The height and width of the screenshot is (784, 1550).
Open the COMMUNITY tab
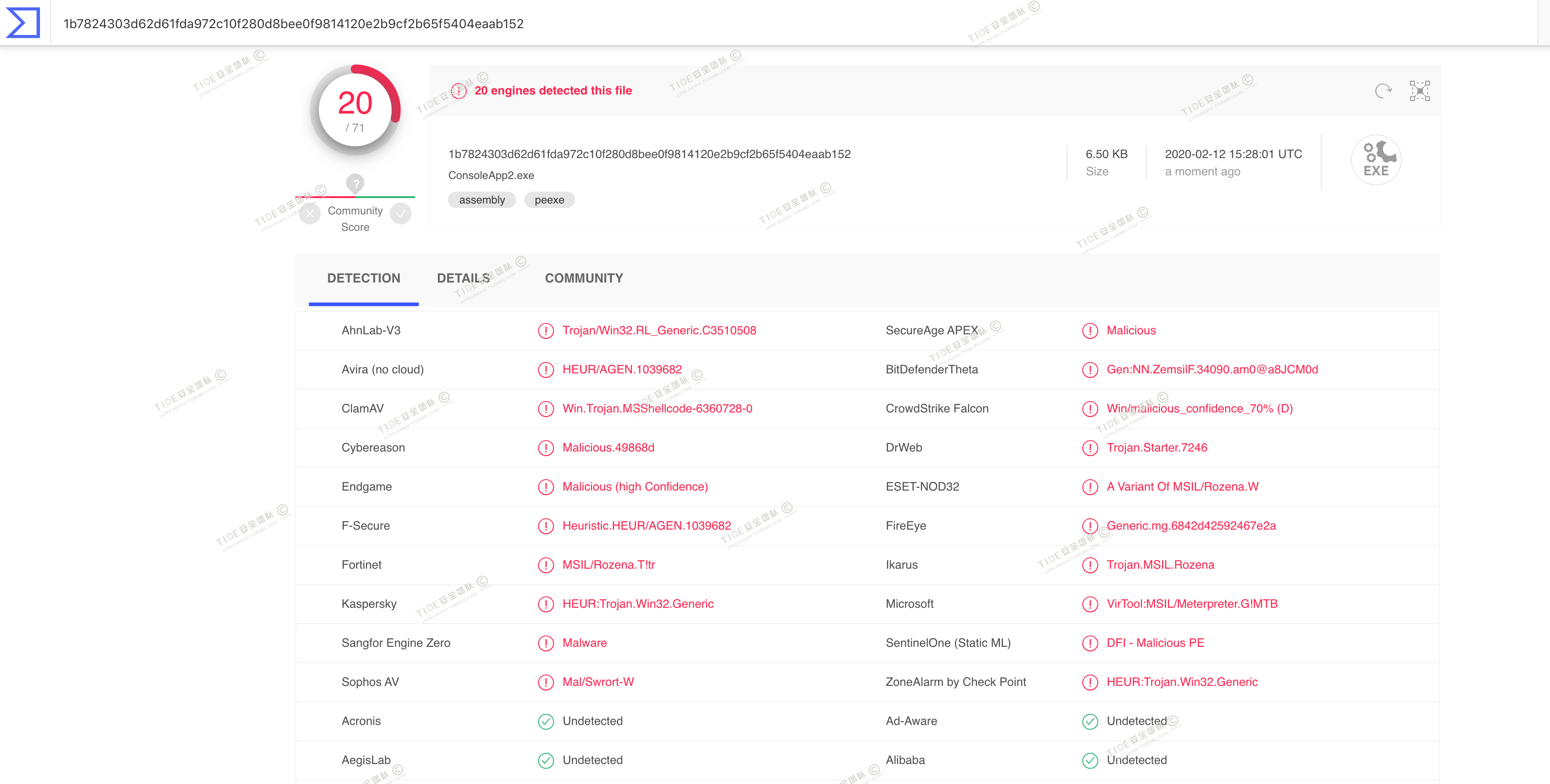pyautogui.click(x=584, y=278)
